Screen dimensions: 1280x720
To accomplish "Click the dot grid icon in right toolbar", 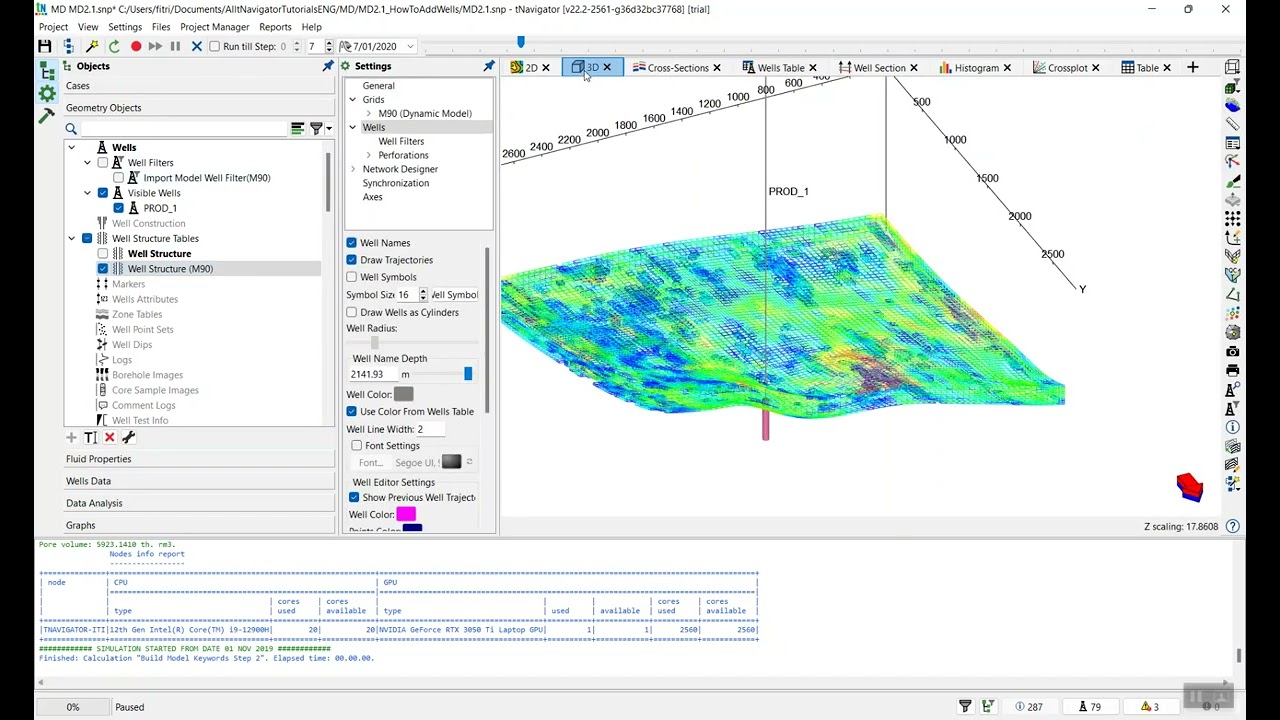I will pos(1232,218).
